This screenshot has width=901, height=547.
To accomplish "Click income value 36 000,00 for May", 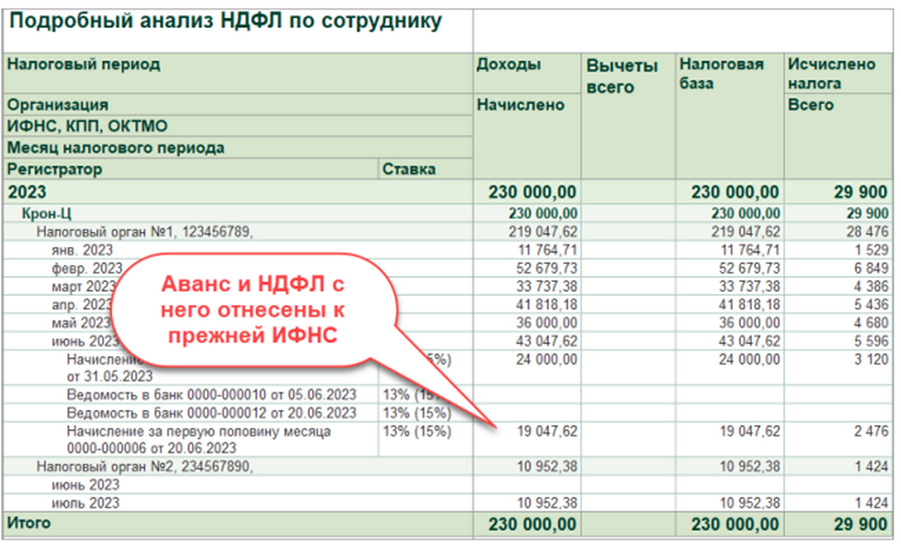I will 546,323.
